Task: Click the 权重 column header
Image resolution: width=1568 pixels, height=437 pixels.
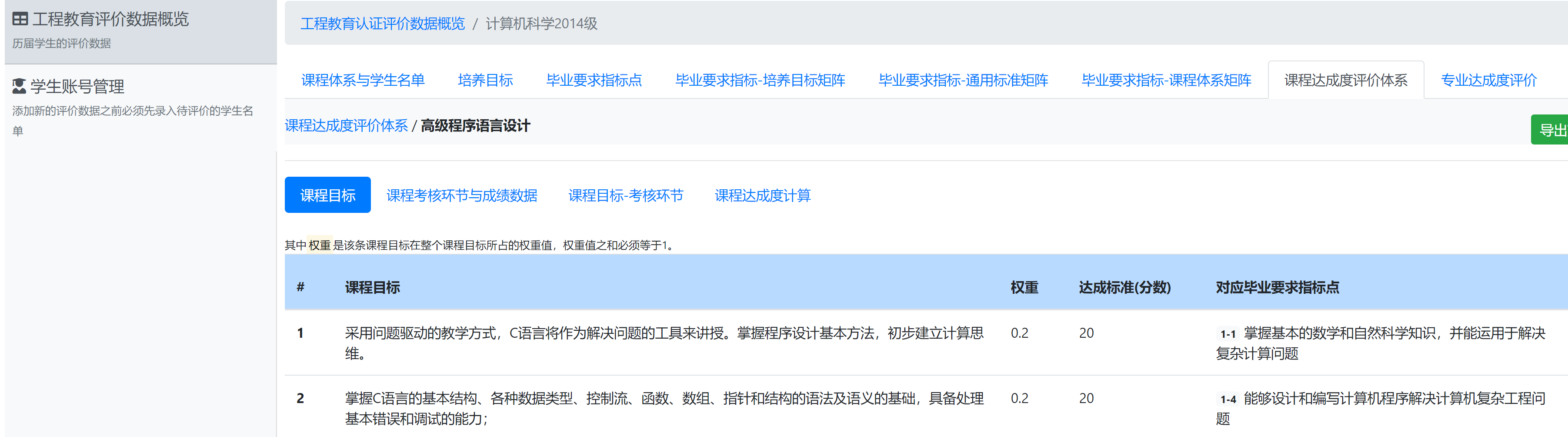Action: tap(1024, 287)
